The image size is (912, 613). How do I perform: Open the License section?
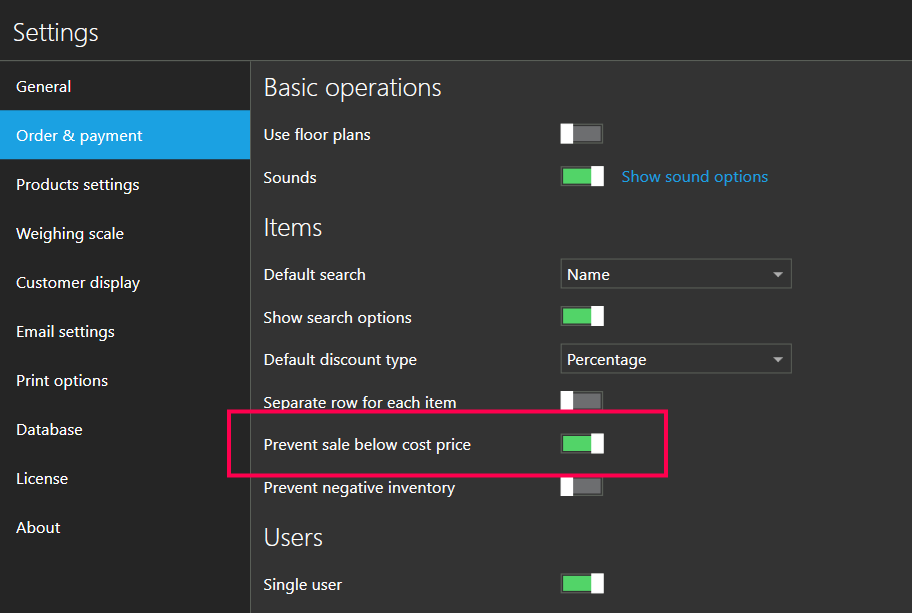pyautogui.click(x=42, y=479)
